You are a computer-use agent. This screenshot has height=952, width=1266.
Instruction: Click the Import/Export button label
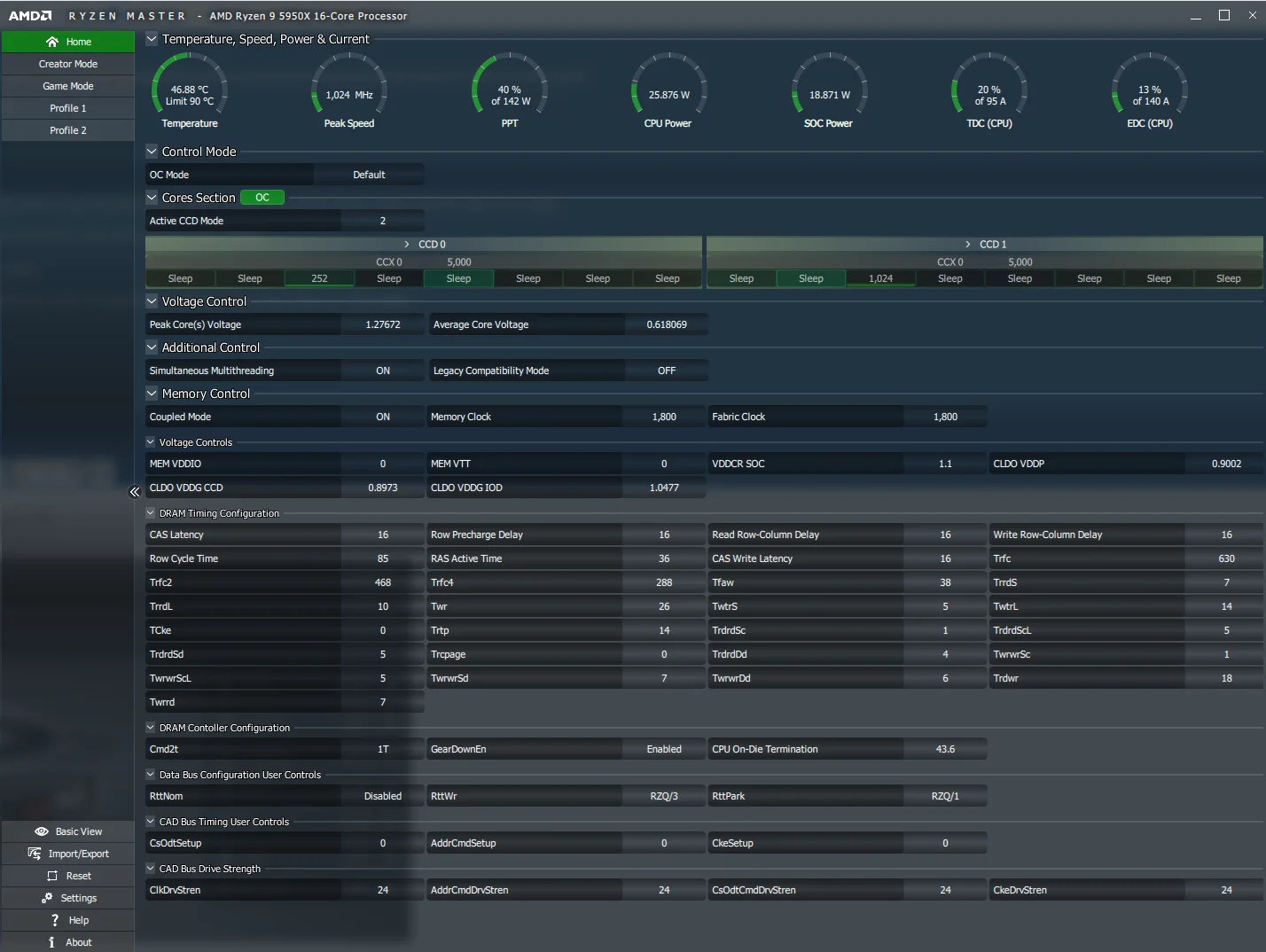[x=79, y=854]
